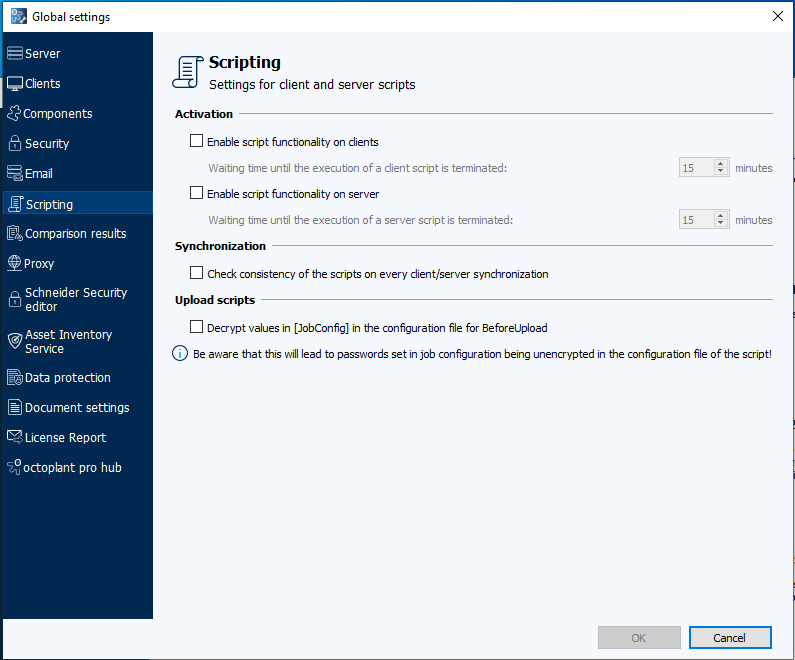Enable script functionality on clients

196,141
